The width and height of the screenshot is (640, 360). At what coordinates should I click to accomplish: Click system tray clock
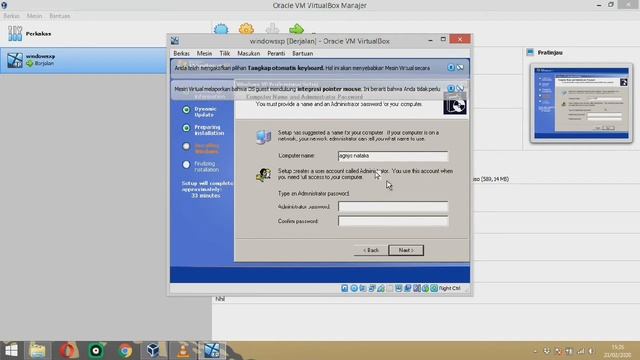click(x=618, y=351)
